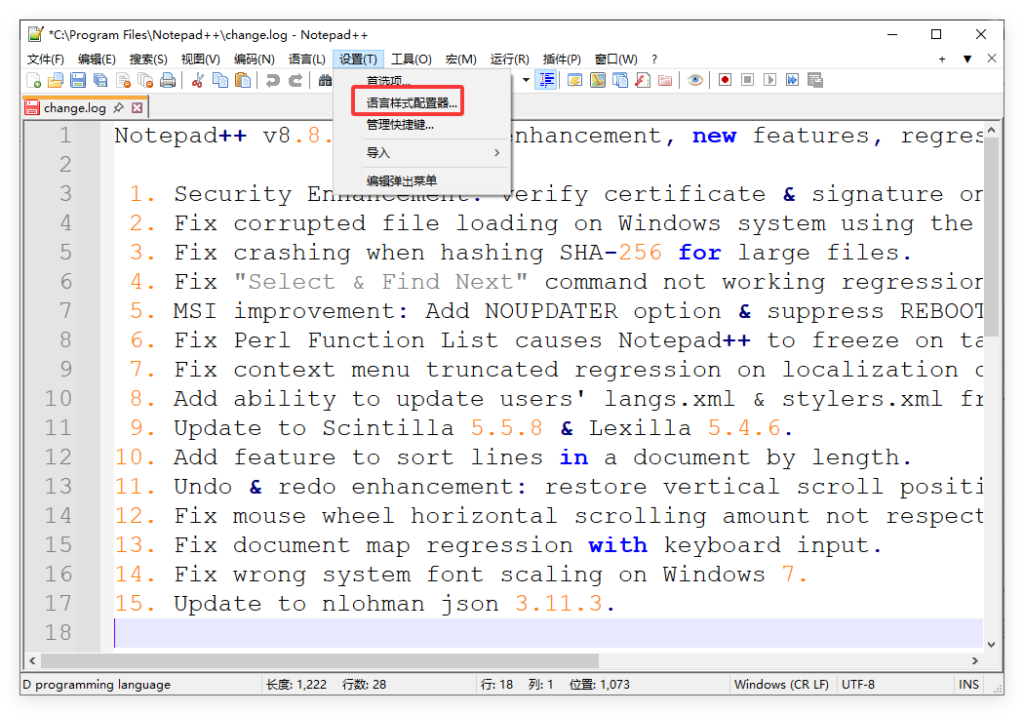Toggle the Document List panel icon
Screen dimensions: 1024x715
click(x=620, y=80)
